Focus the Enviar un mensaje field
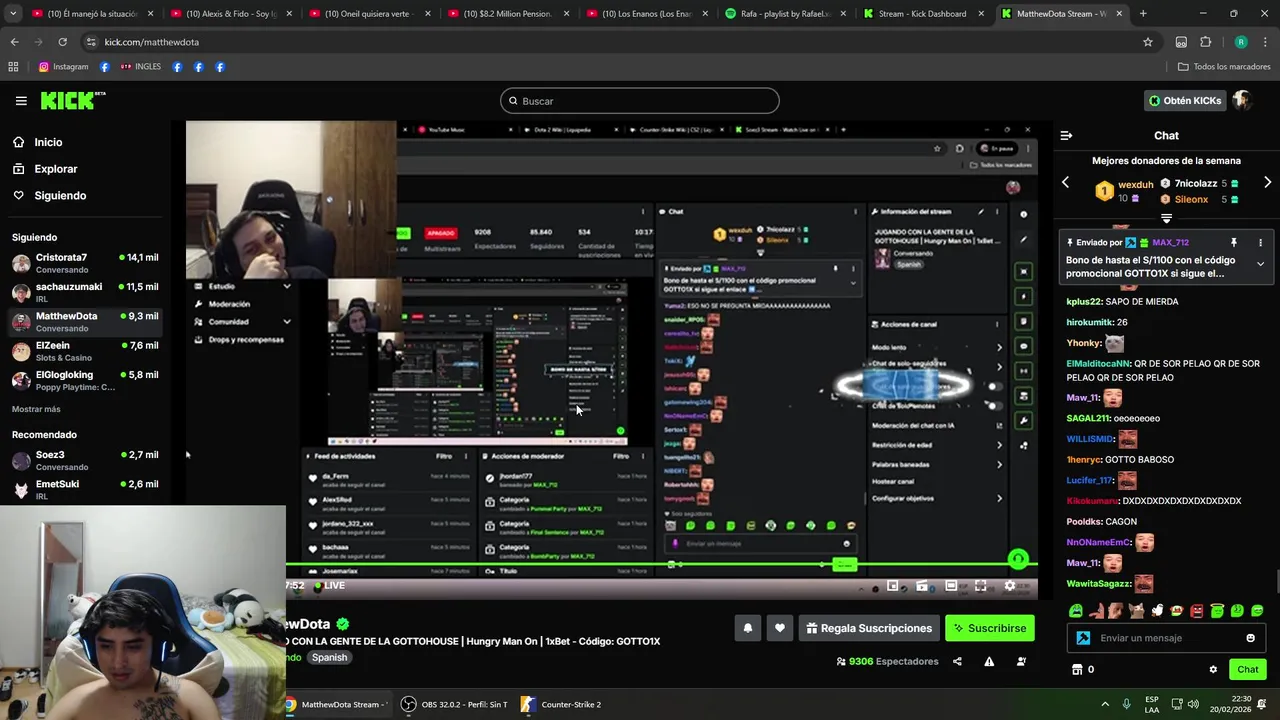Viewport: 1280px width, 720px height. [x=1168, y=638]
